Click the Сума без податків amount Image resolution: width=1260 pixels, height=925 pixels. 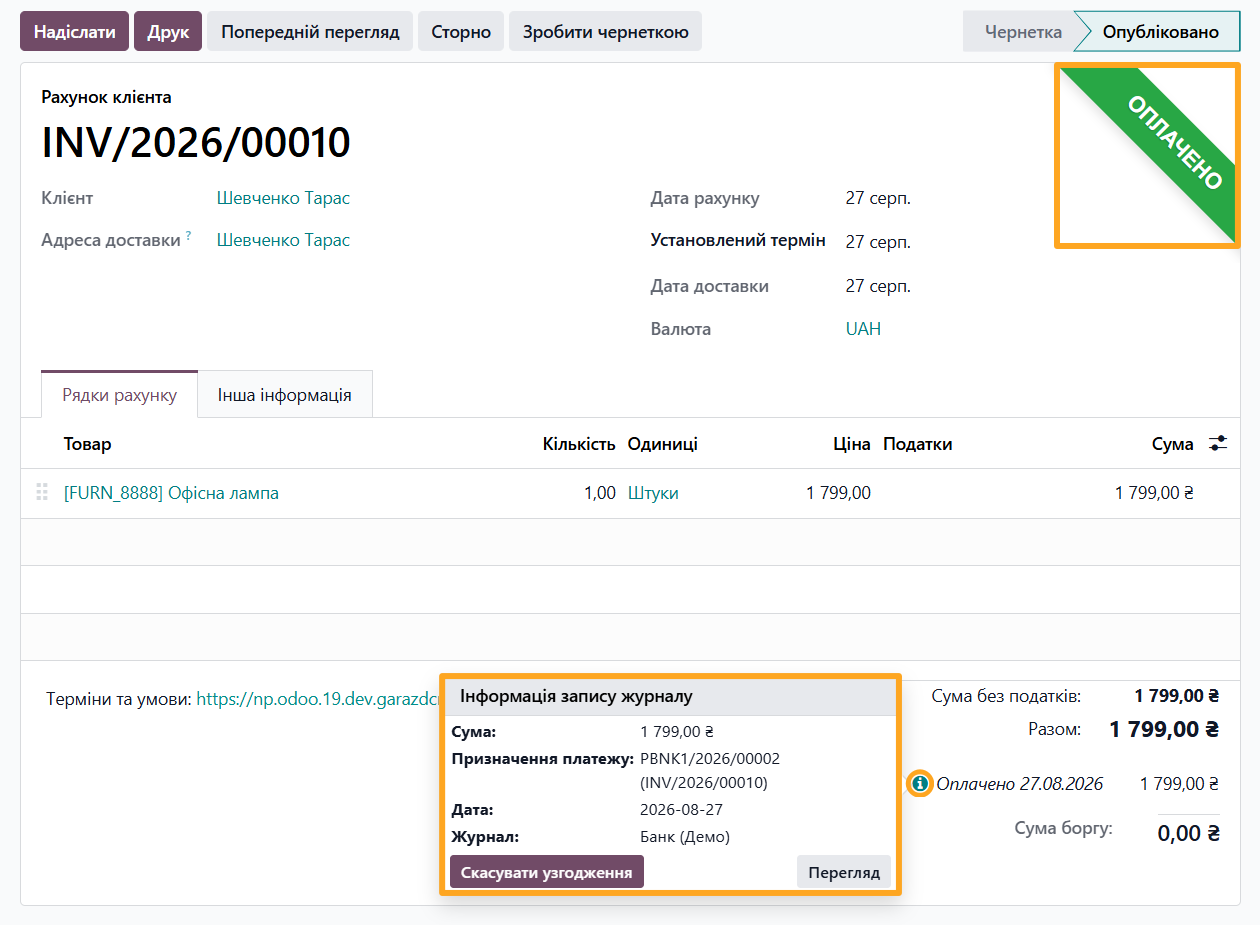click(x=1177, y=696)
